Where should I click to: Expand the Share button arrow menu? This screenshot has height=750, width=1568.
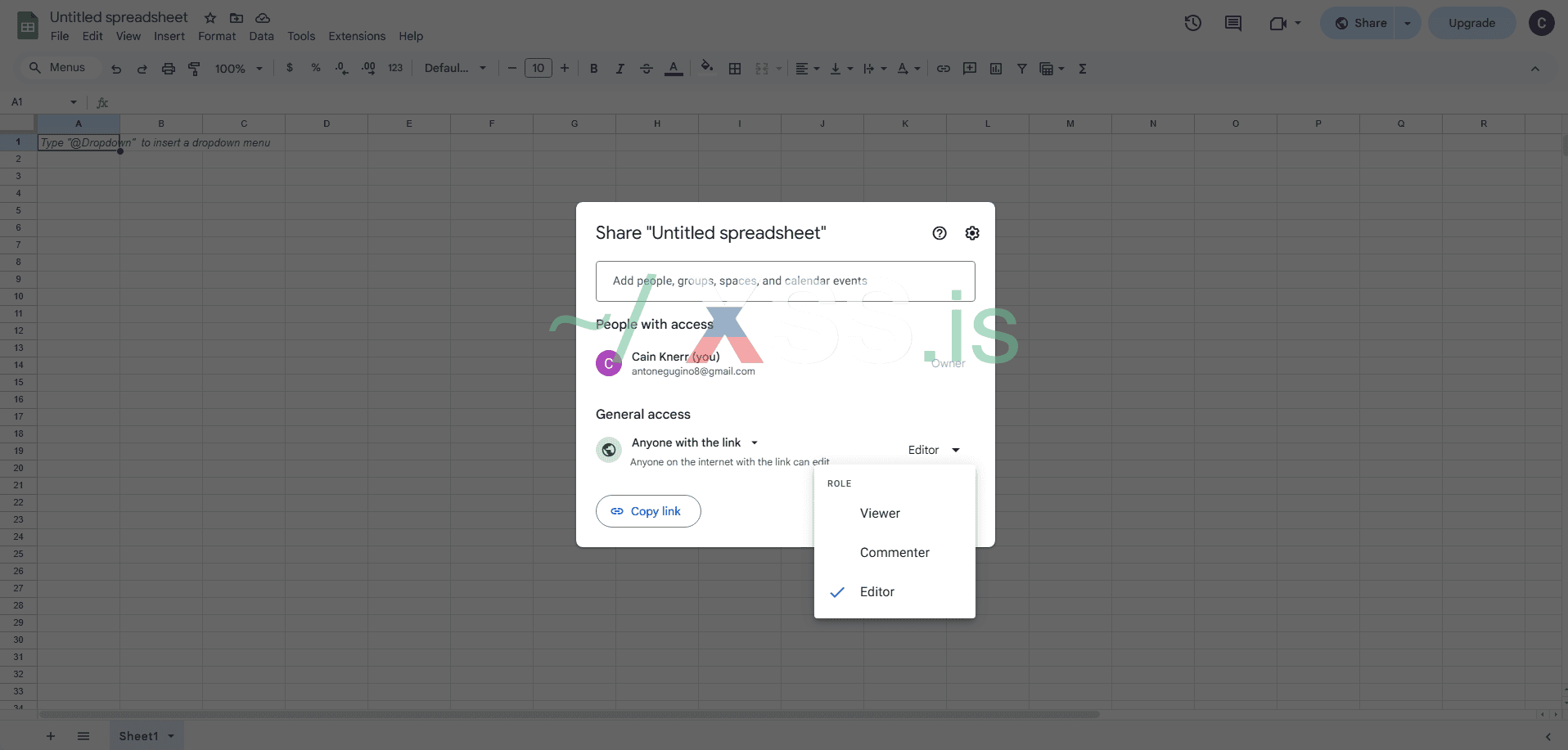click(1408, 23)
